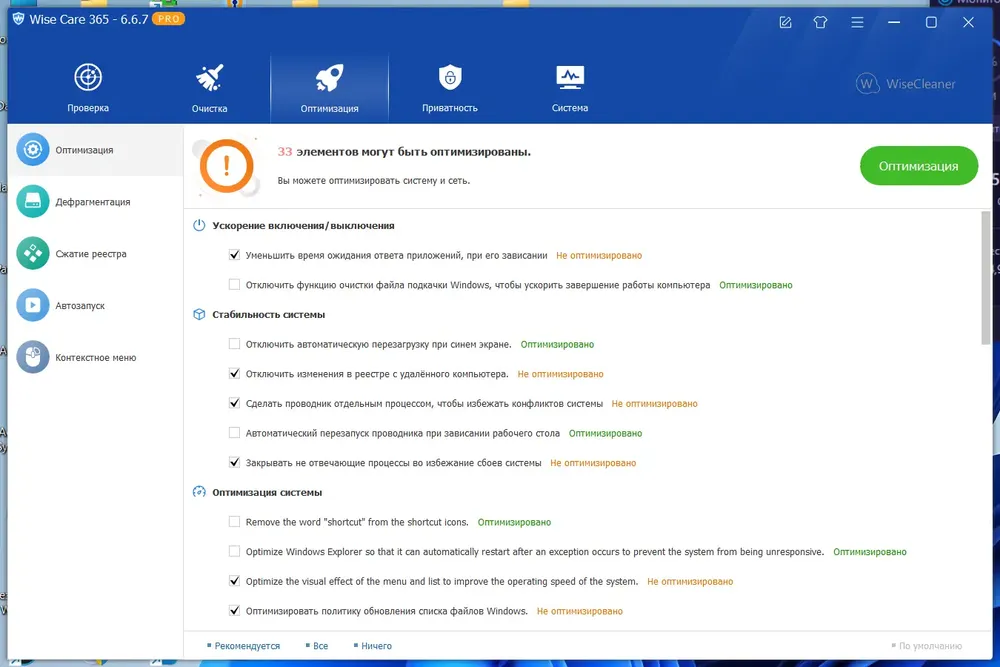The height and width of the screenshot is (667, 1000).
Task: Click the Автозапуск play icon
Action: click(x=33, y=306)
